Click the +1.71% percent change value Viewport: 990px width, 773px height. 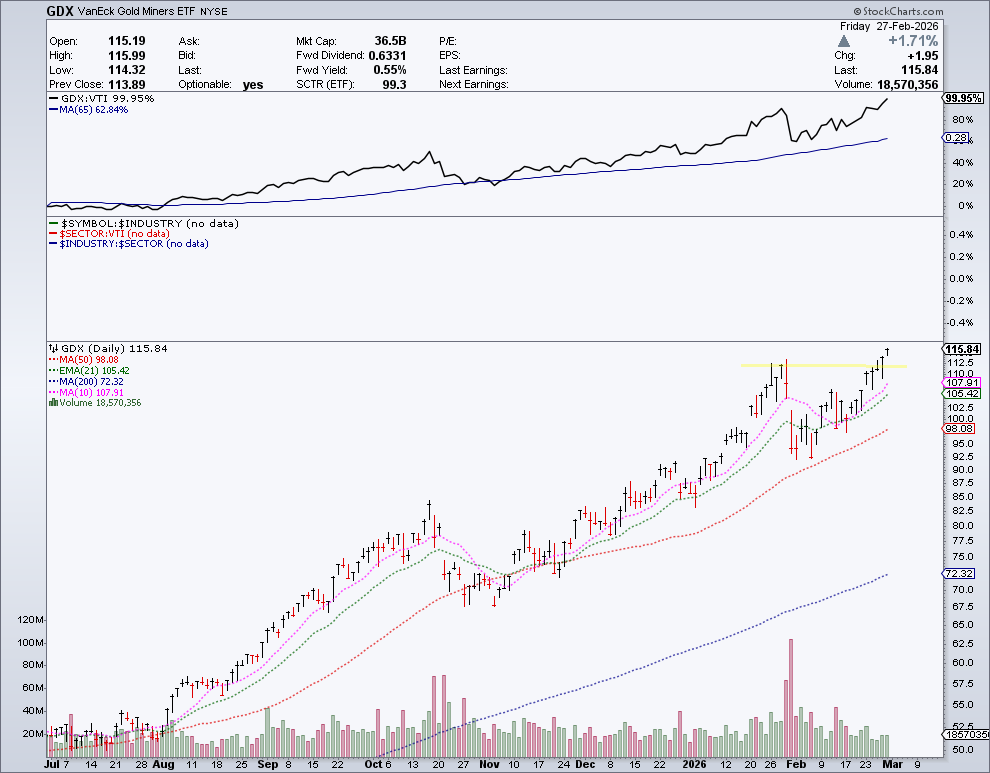[913, 41]
